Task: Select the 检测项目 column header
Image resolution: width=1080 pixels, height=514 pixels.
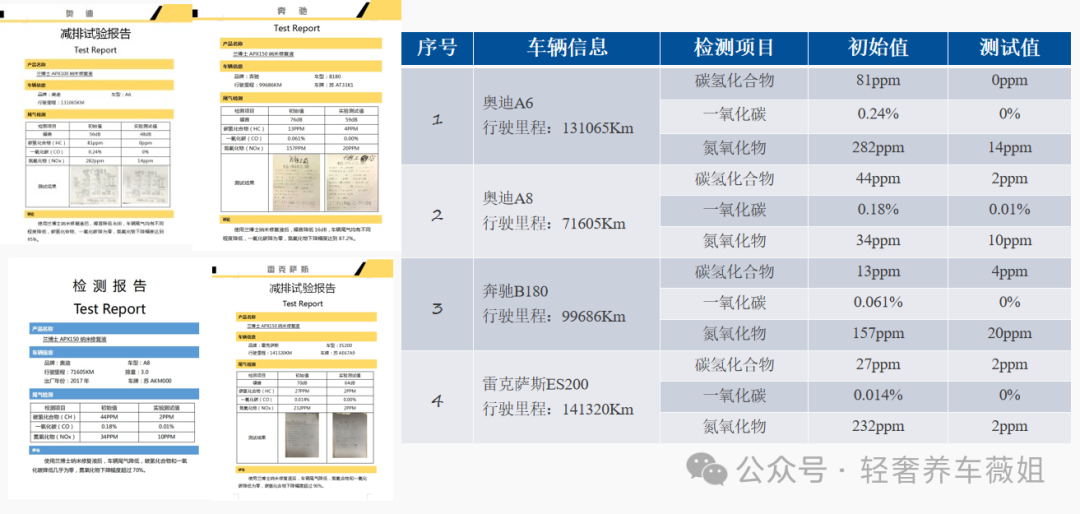Action: tap(734, 48)
